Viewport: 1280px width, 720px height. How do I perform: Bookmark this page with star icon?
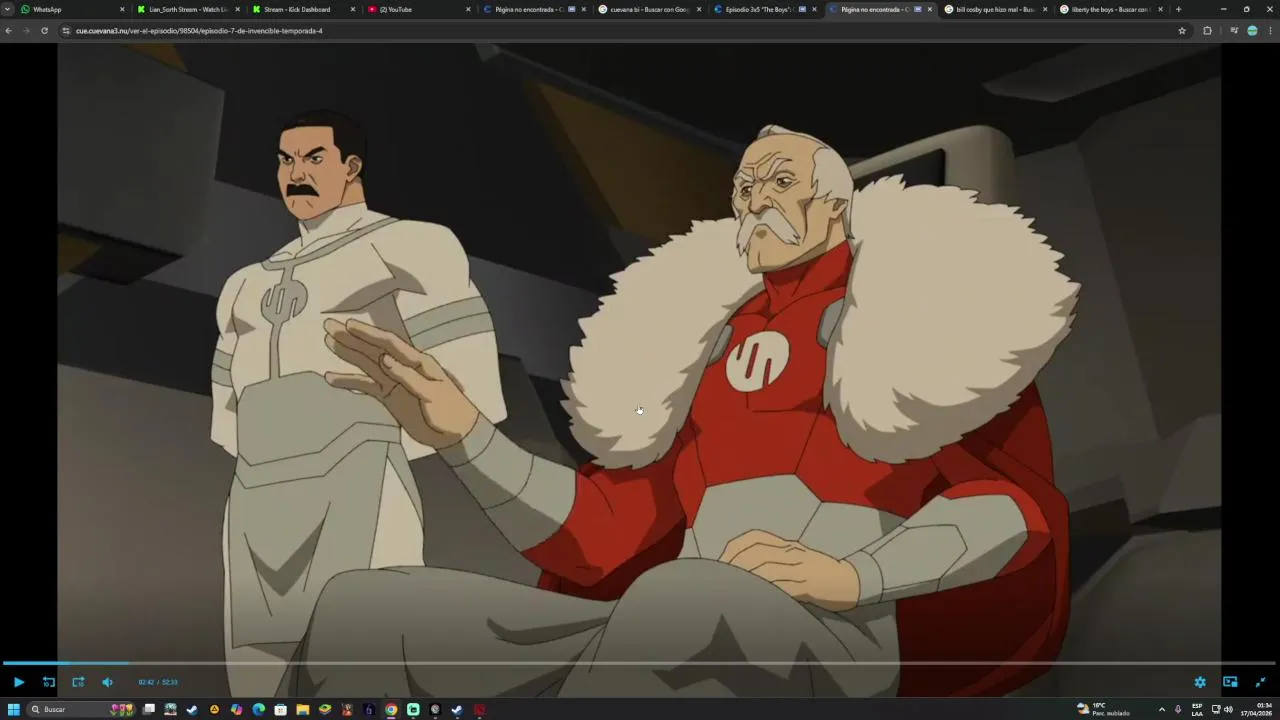(x=1182, y=31)
